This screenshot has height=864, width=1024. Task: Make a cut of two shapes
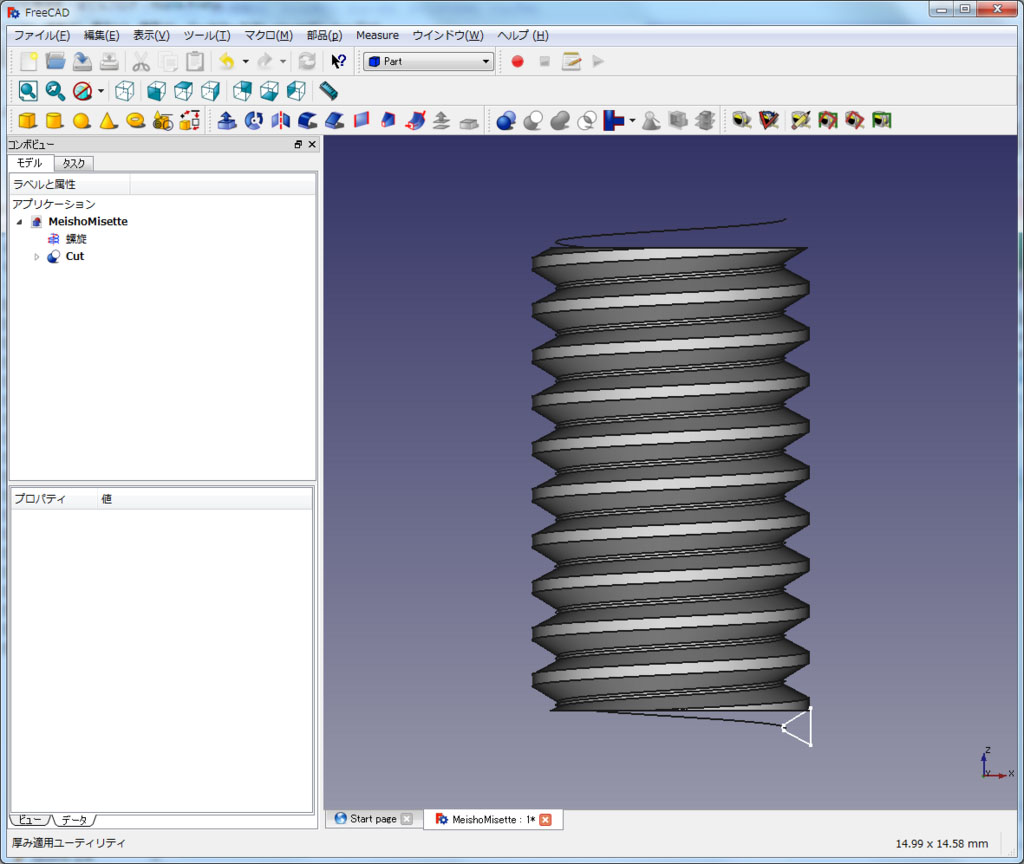[533, 120]
